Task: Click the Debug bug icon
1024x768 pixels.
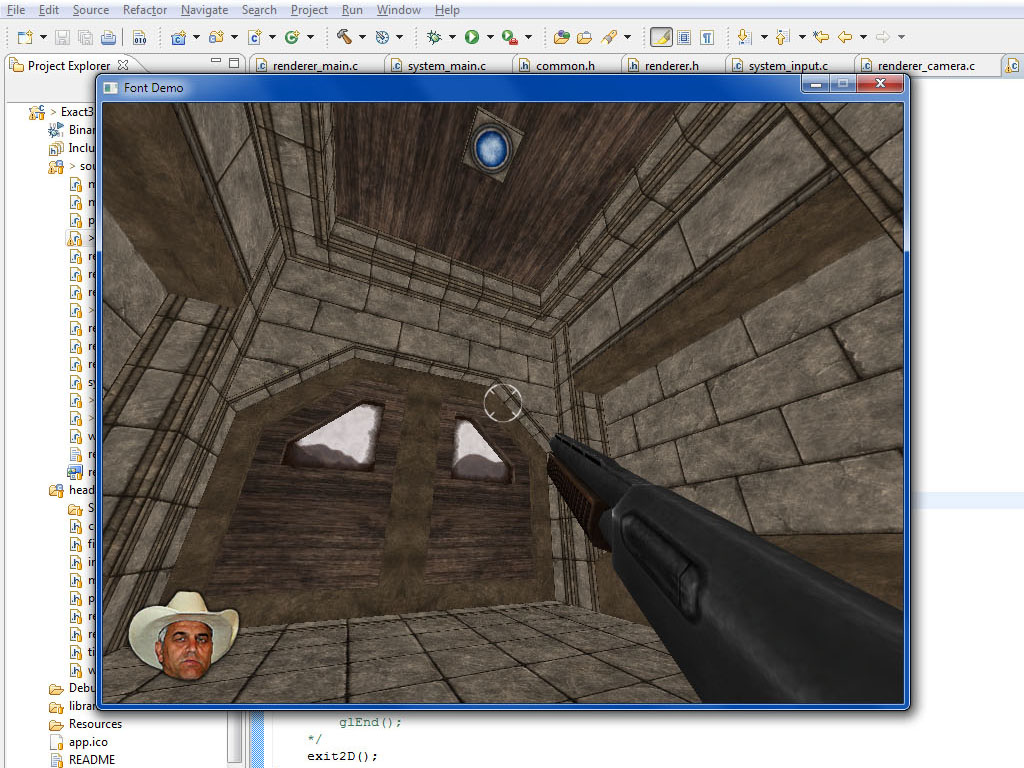Action: coord(434,37)
